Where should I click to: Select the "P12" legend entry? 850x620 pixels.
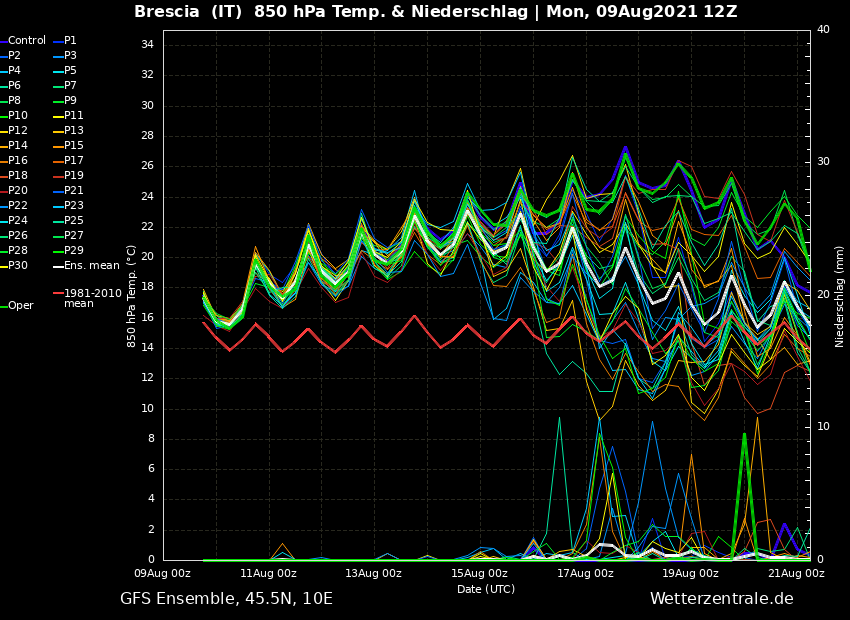[14, 131]
